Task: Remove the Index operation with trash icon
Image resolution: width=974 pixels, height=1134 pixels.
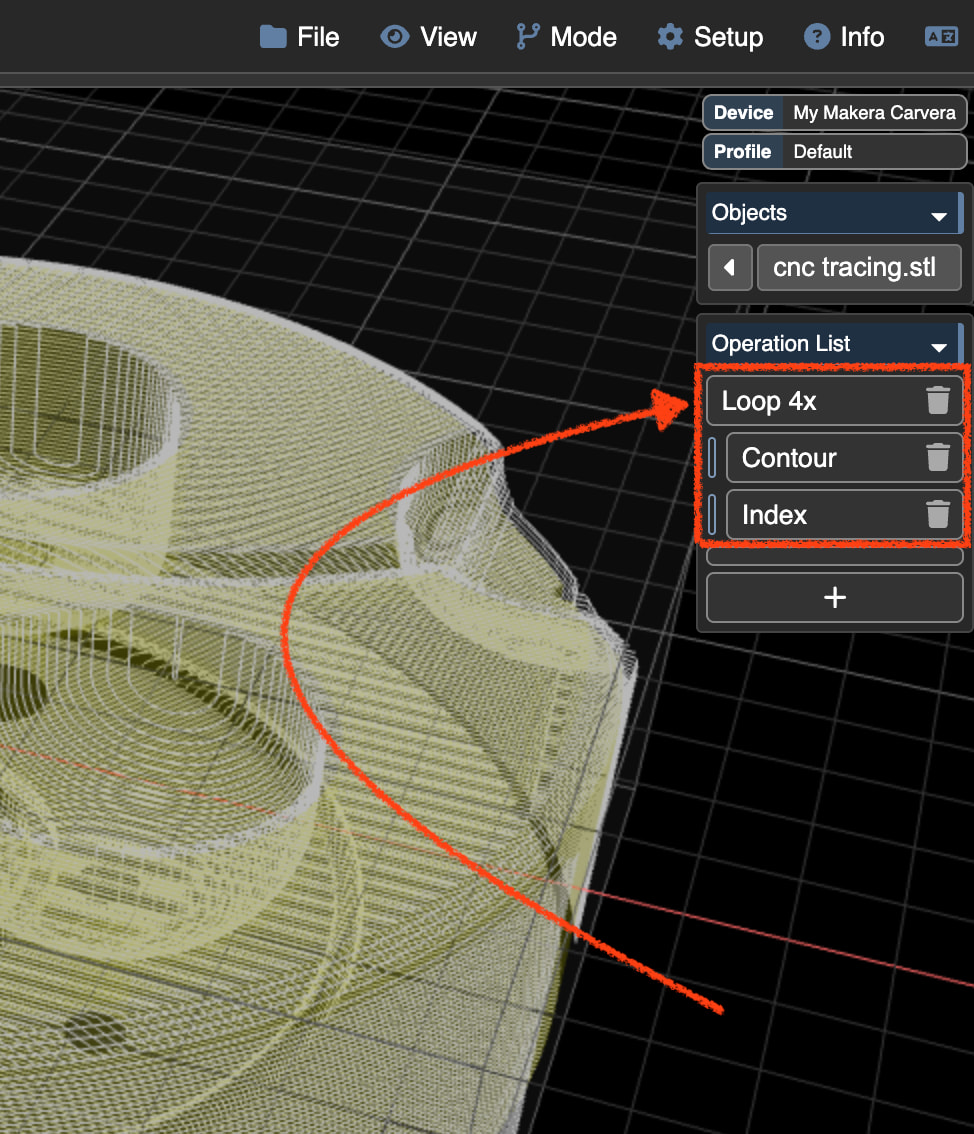Action: tap(937, 515)
